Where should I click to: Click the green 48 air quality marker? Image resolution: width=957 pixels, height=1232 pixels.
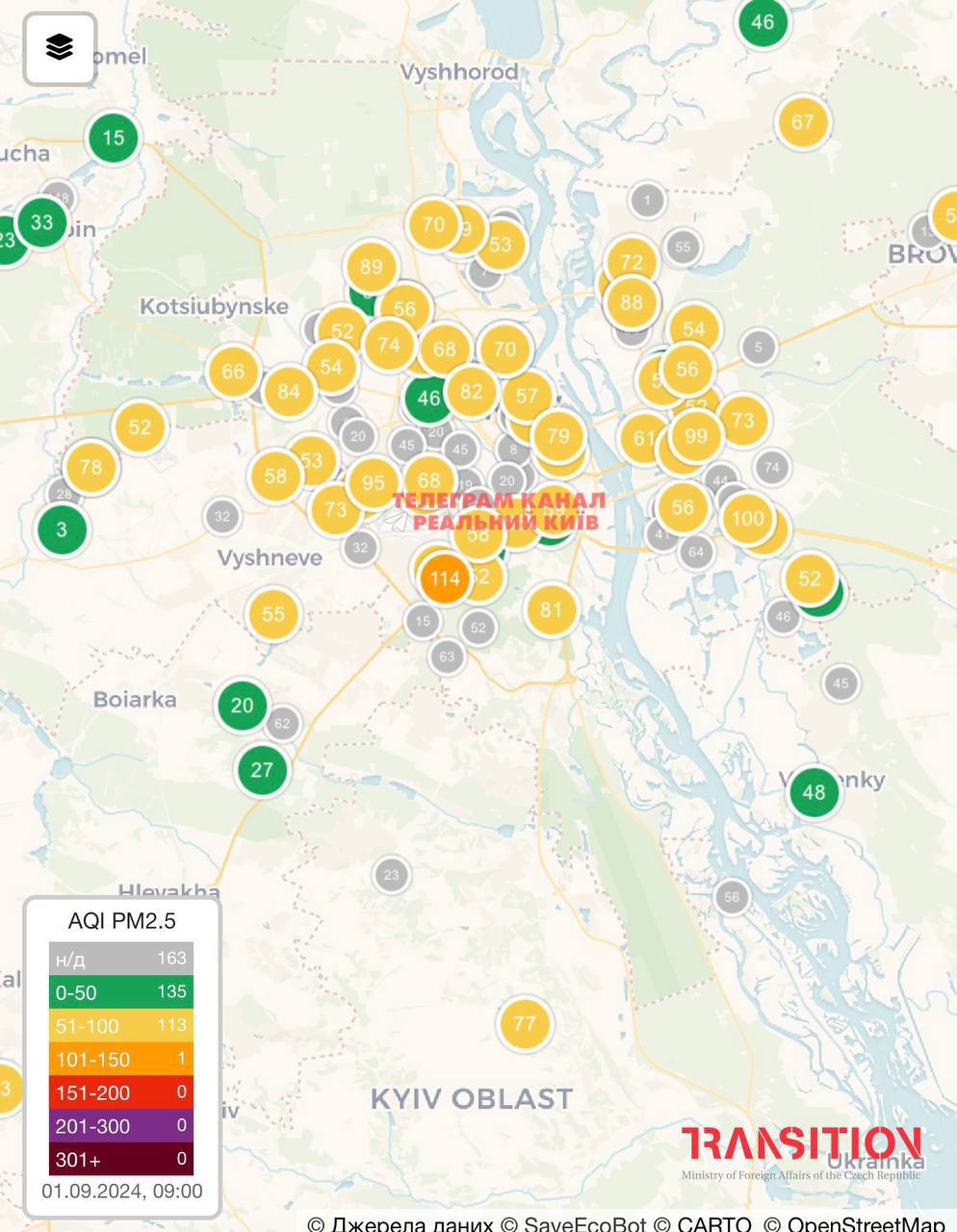pyautogui.click(x=814, y=792)
